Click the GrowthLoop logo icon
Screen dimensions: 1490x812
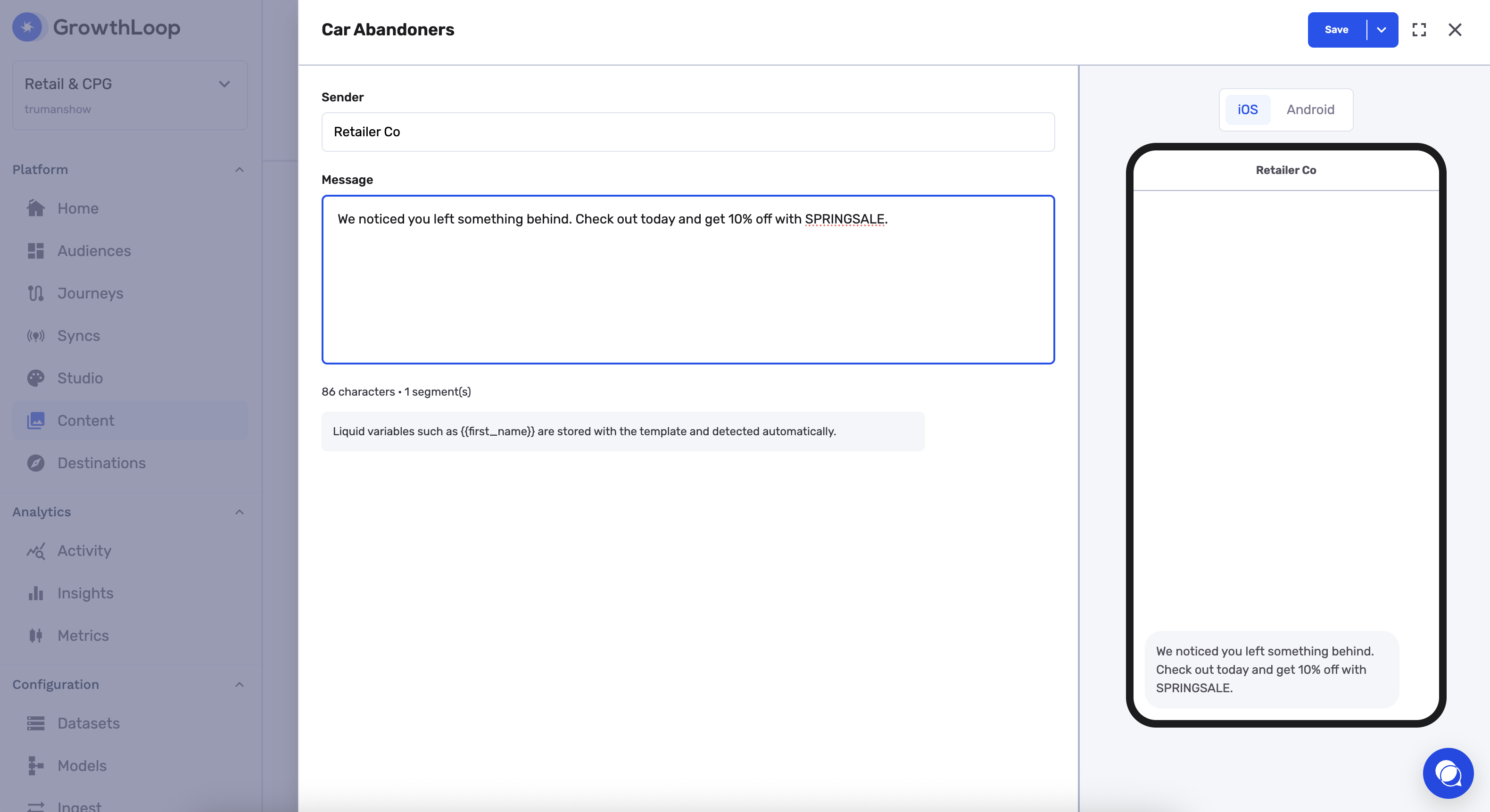click(27, 27)
